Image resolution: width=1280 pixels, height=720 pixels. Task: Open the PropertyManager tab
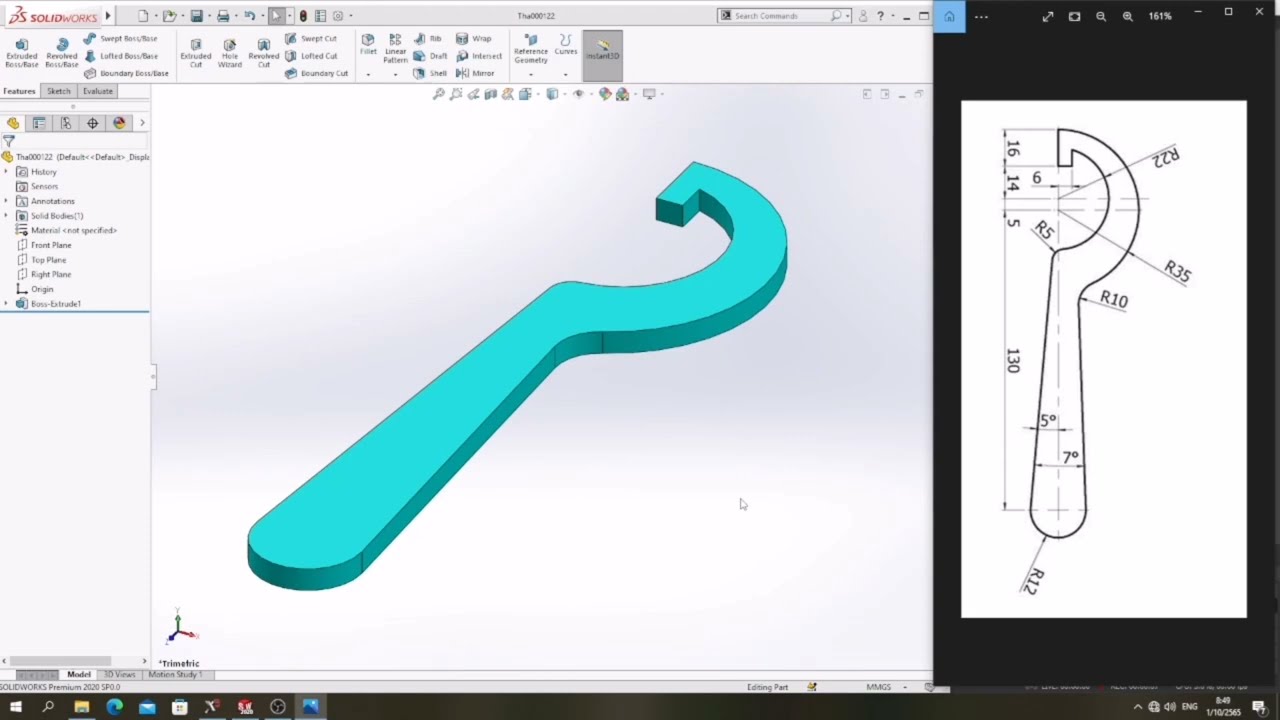(39, 123)
